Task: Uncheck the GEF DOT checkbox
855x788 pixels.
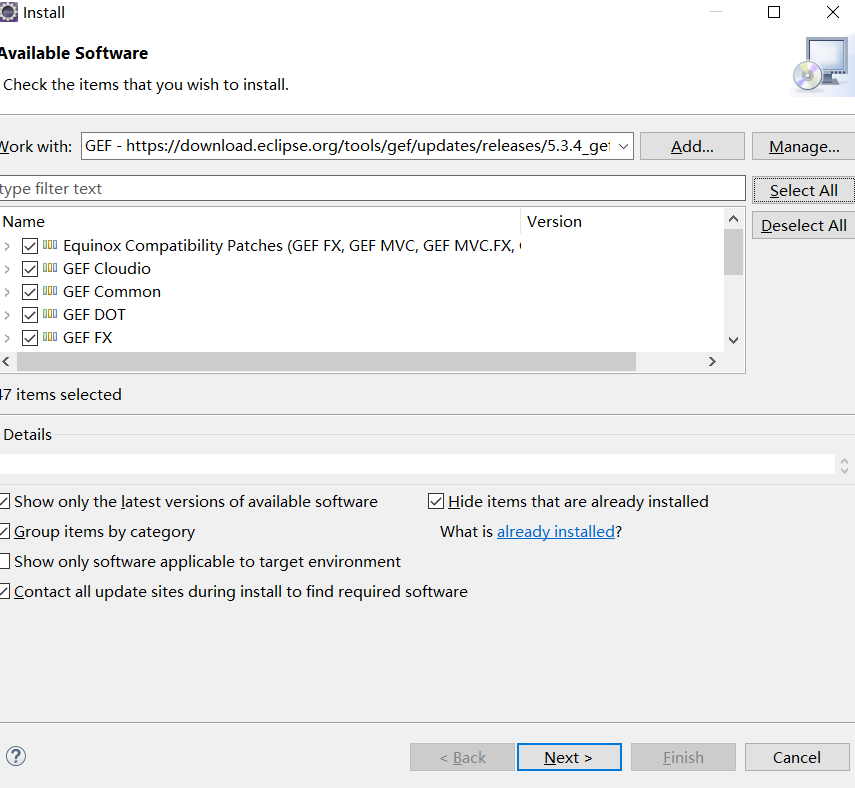Action: 30,315
